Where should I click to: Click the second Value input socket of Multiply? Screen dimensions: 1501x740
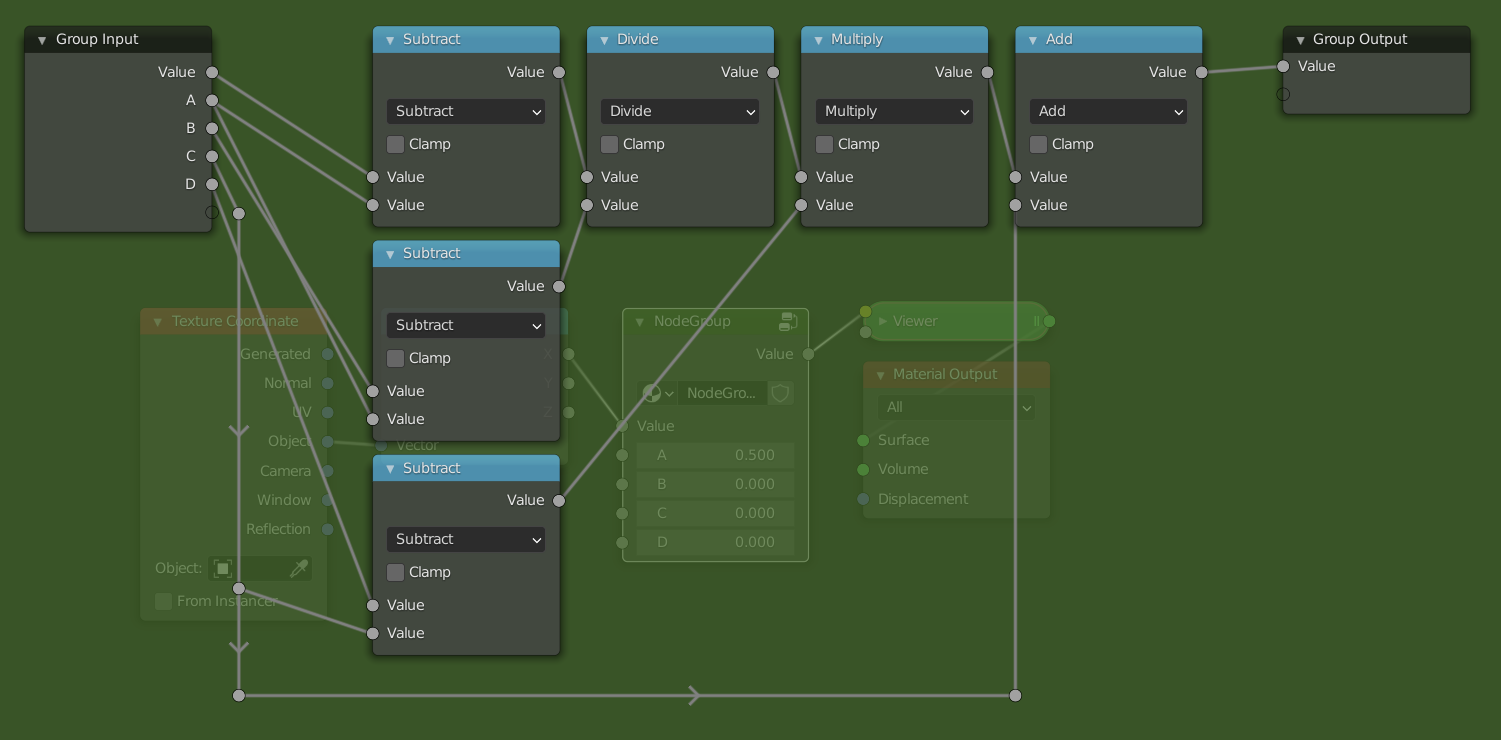tap(801, 205)
